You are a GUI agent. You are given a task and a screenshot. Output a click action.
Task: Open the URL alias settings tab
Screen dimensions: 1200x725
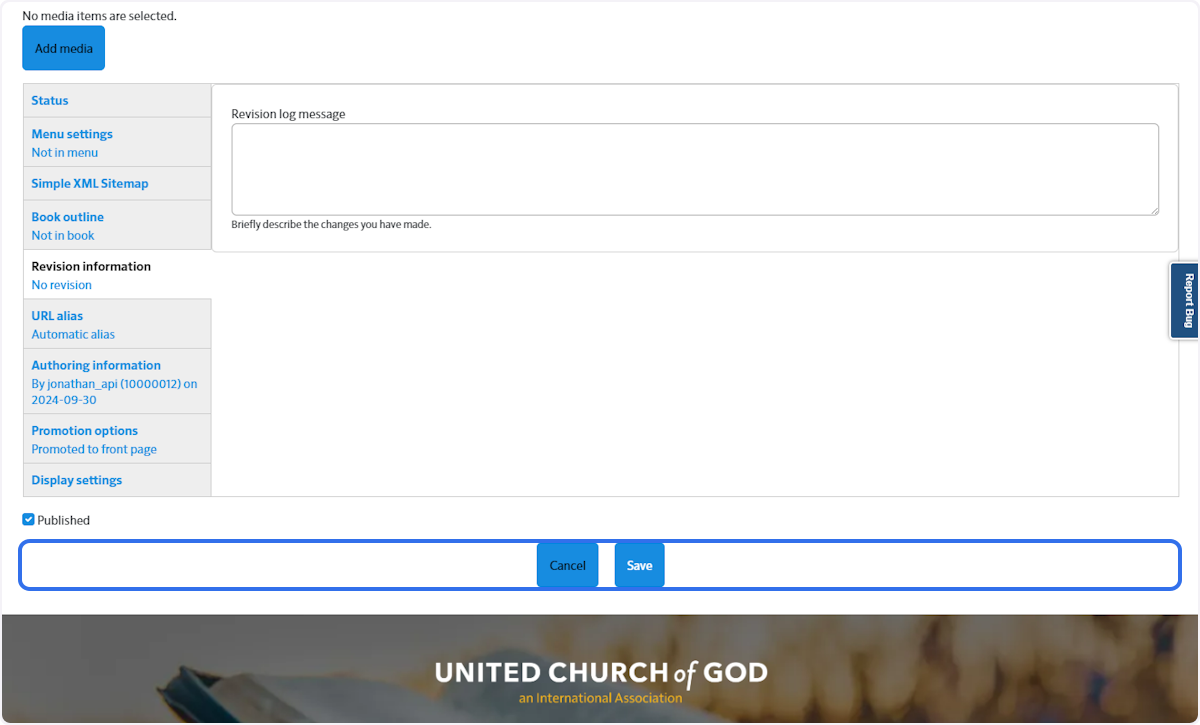(x=56, y=315)
